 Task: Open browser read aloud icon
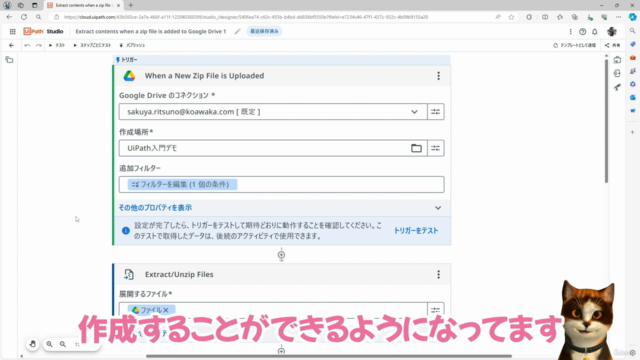(498, 17)
